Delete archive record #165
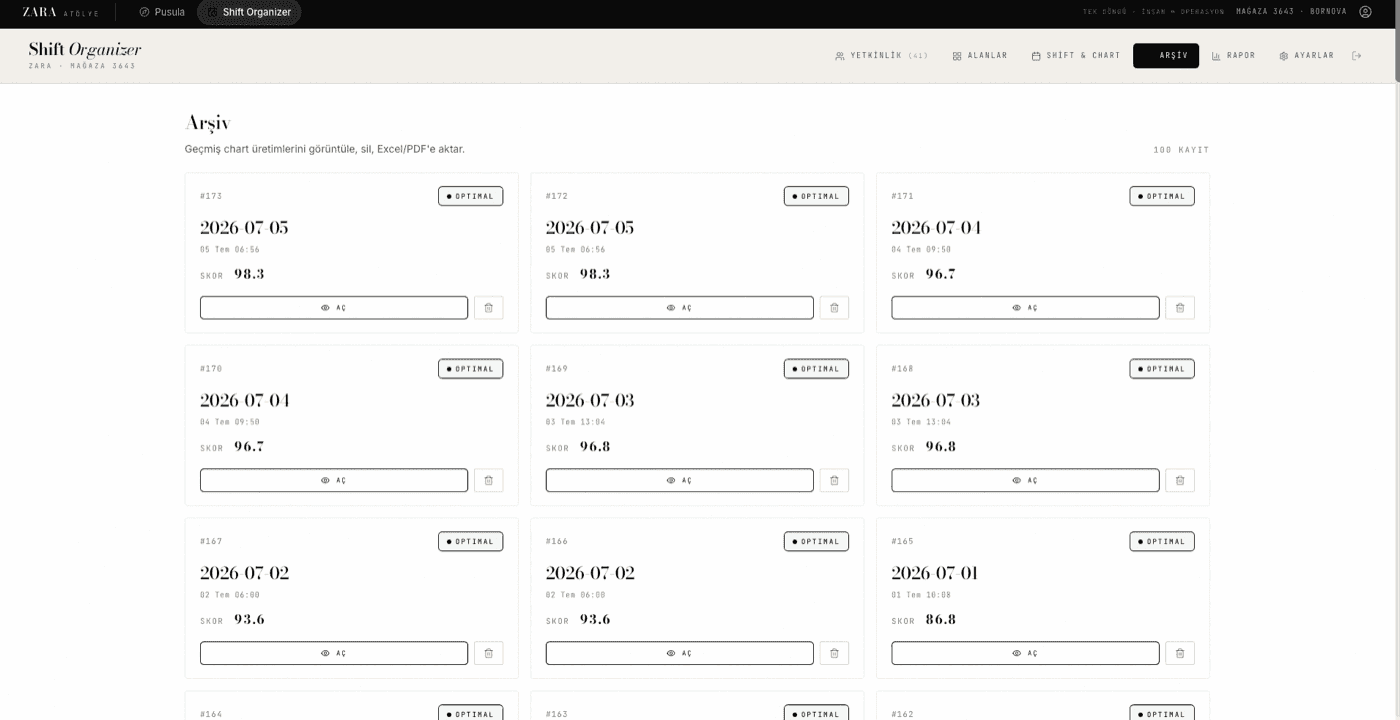Screen dimensions: 1400x720 1180,653
